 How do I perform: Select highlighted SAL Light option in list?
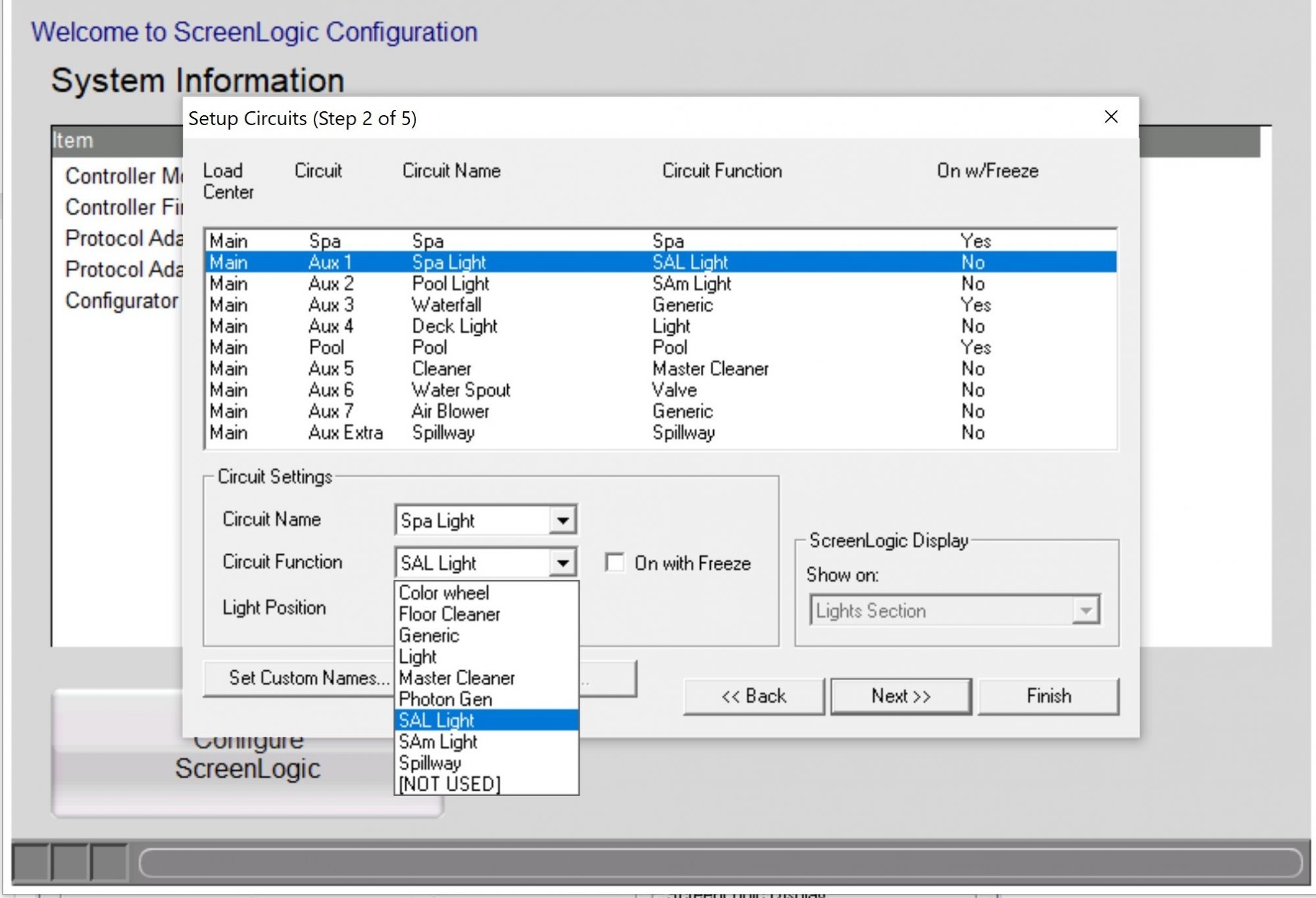coord(486,720)
